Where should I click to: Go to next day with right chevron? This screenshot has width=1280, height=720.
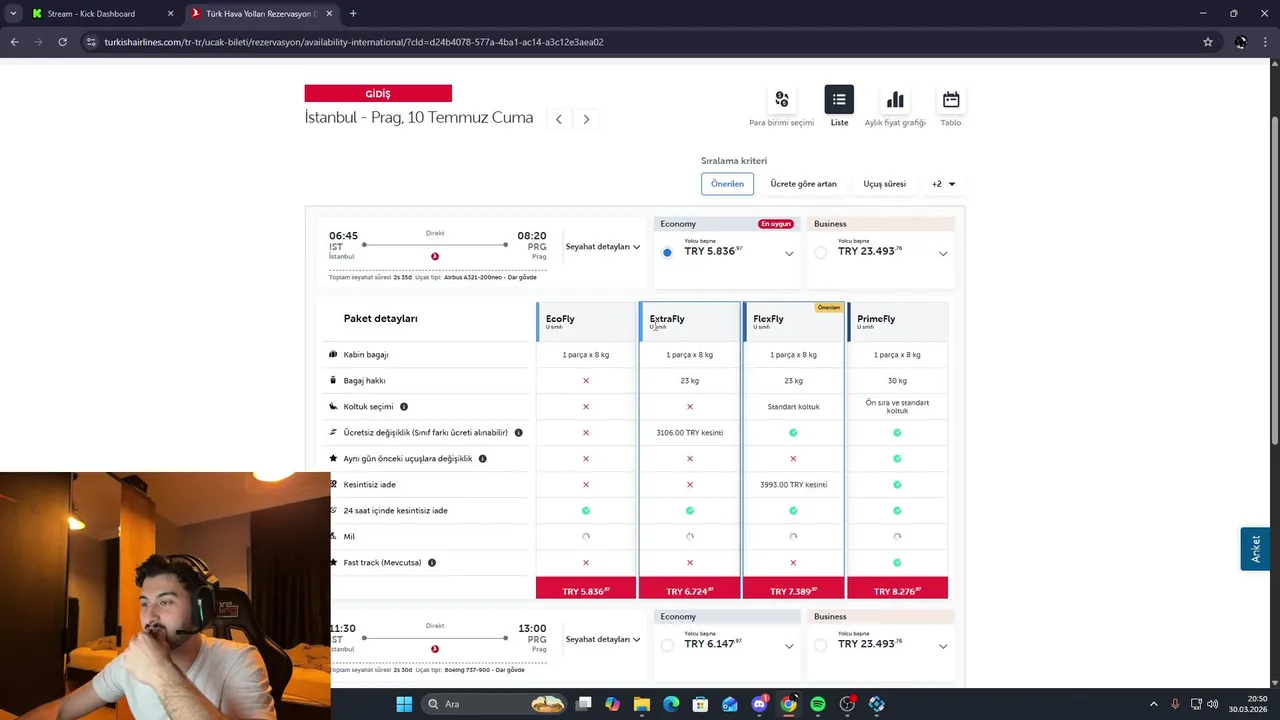click(586, 119)
